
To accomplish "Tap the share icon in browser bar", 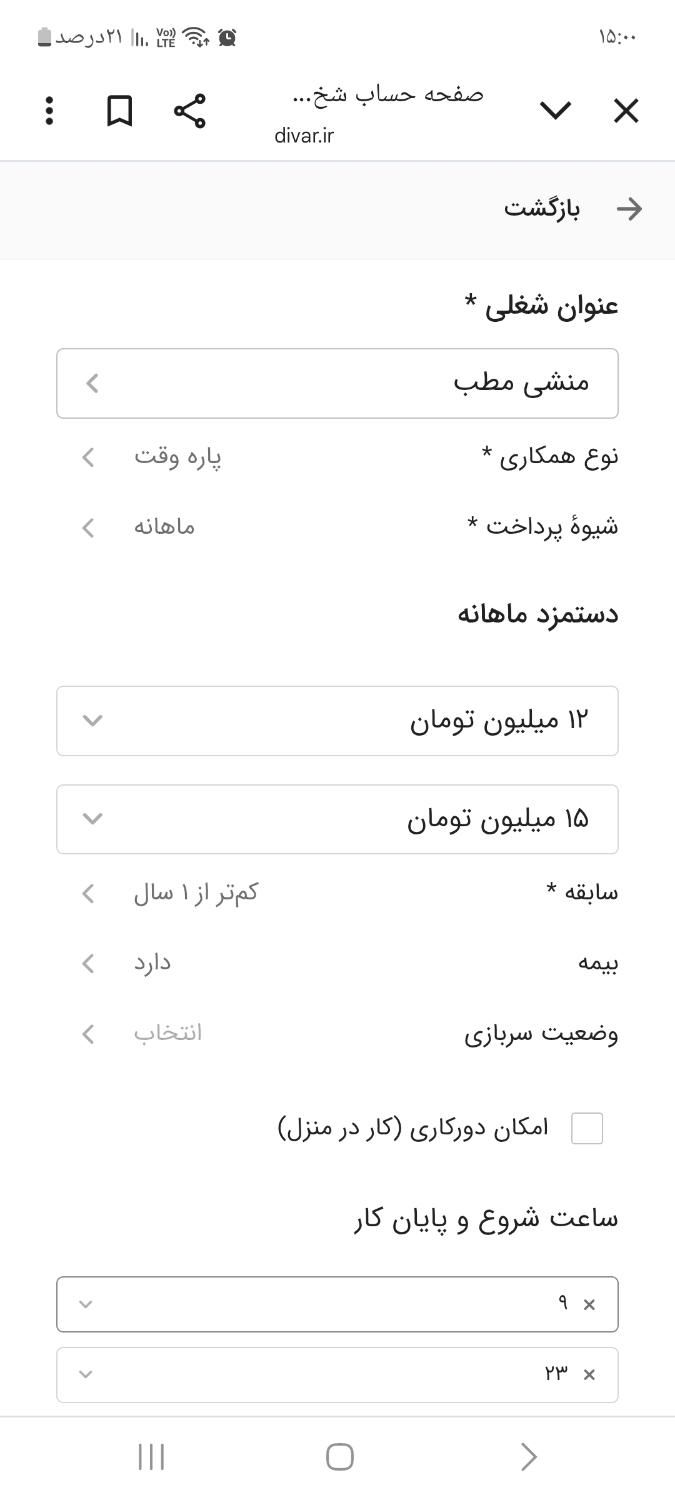I will (189, 111).
